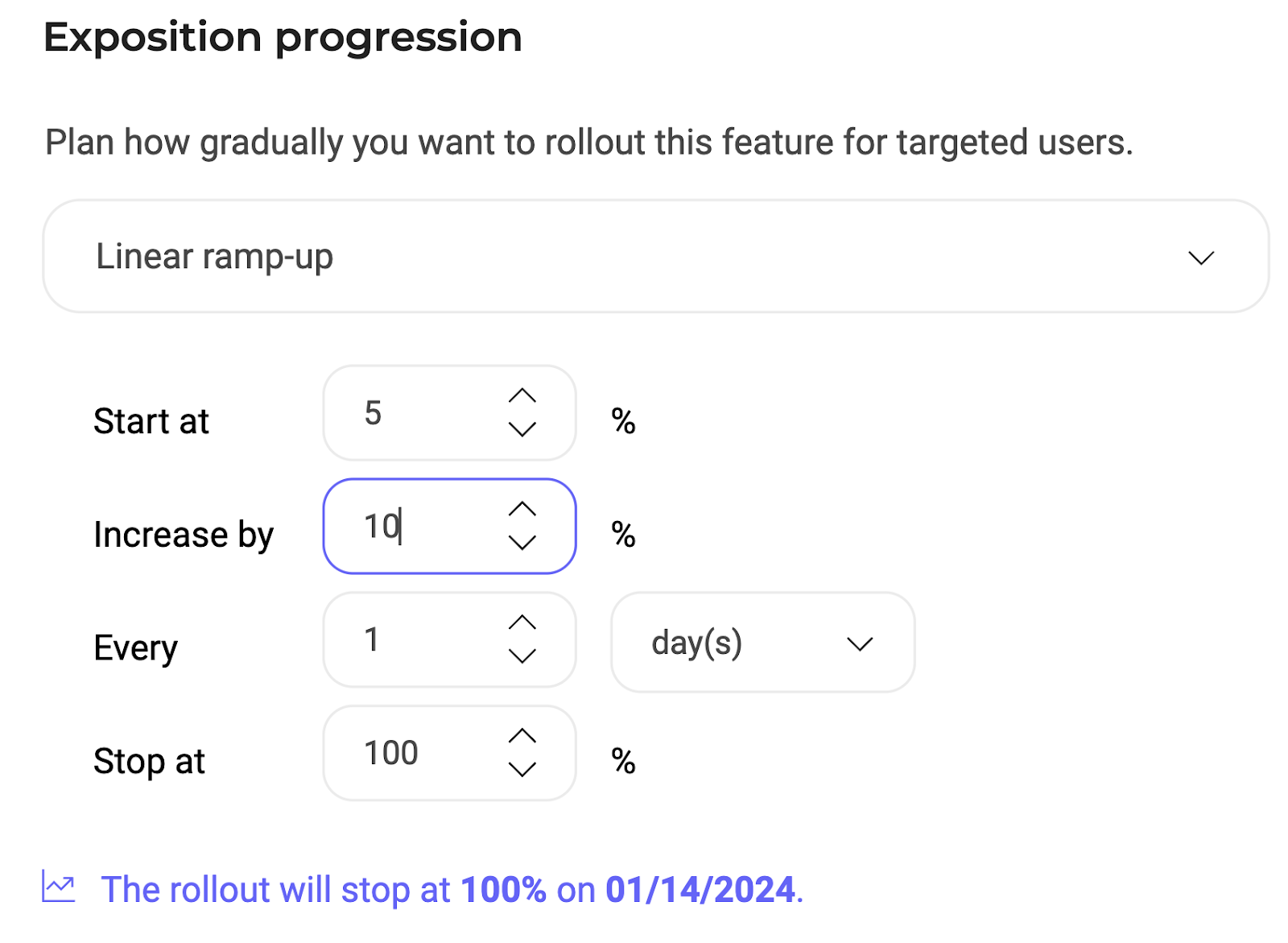Raise the Stop at percentage
The image size is (1288, 943).
(522, 736)
